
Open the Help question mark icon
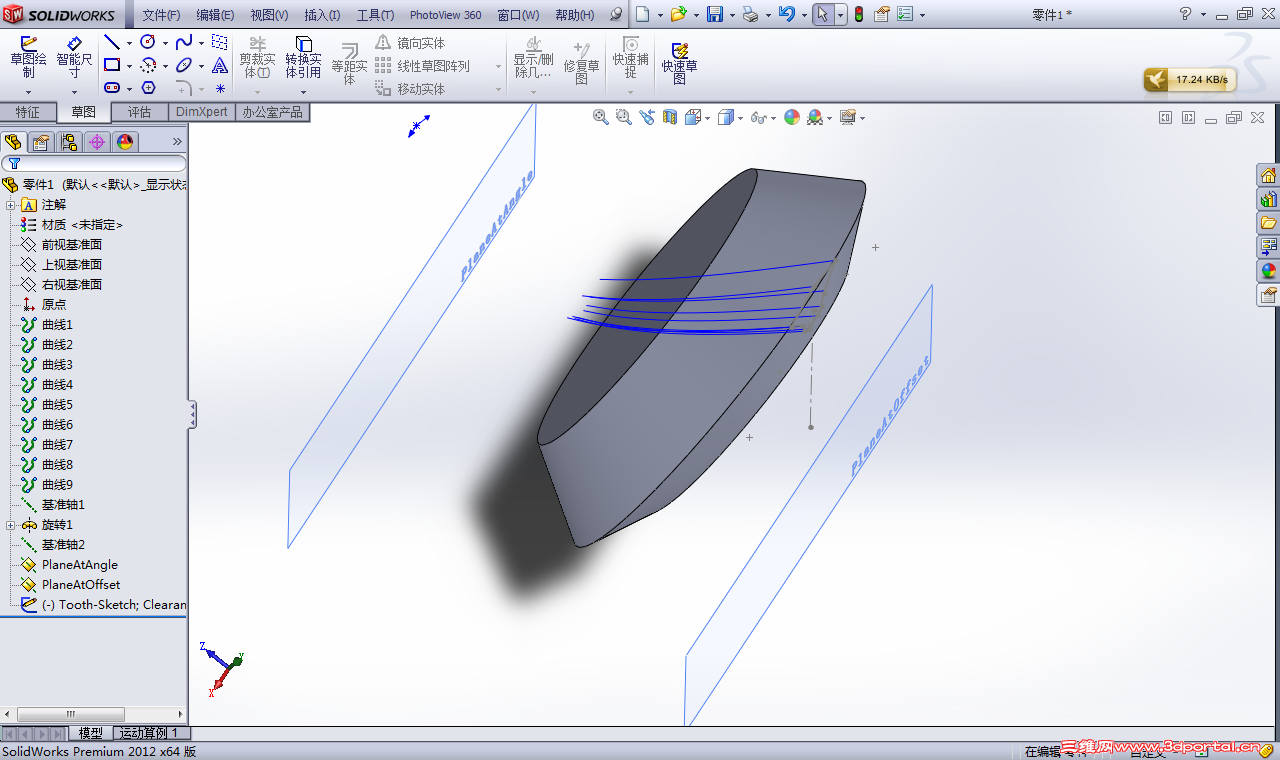pyautogui.click(x=1186, y=14)
